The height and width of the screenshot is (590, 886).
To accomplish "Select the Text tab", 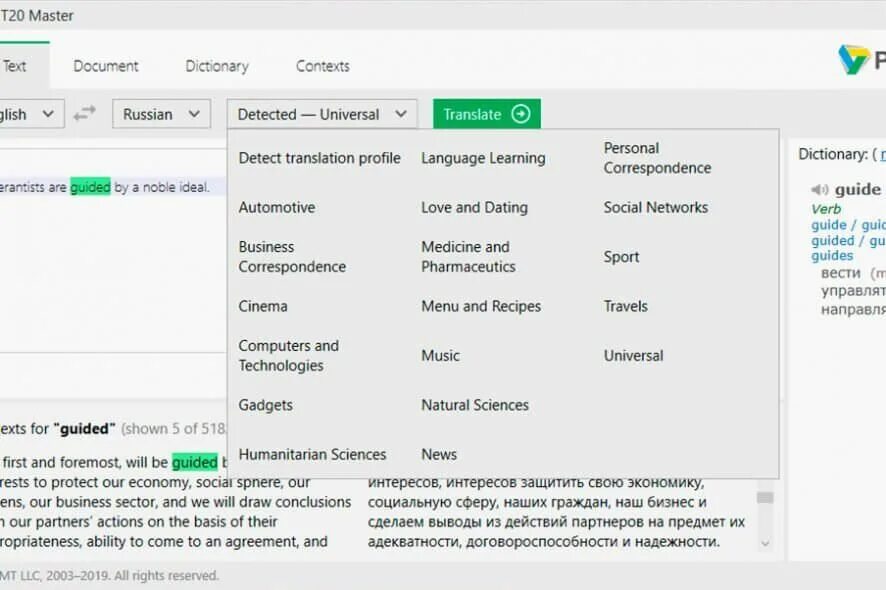I will click(x=15, y=66).
